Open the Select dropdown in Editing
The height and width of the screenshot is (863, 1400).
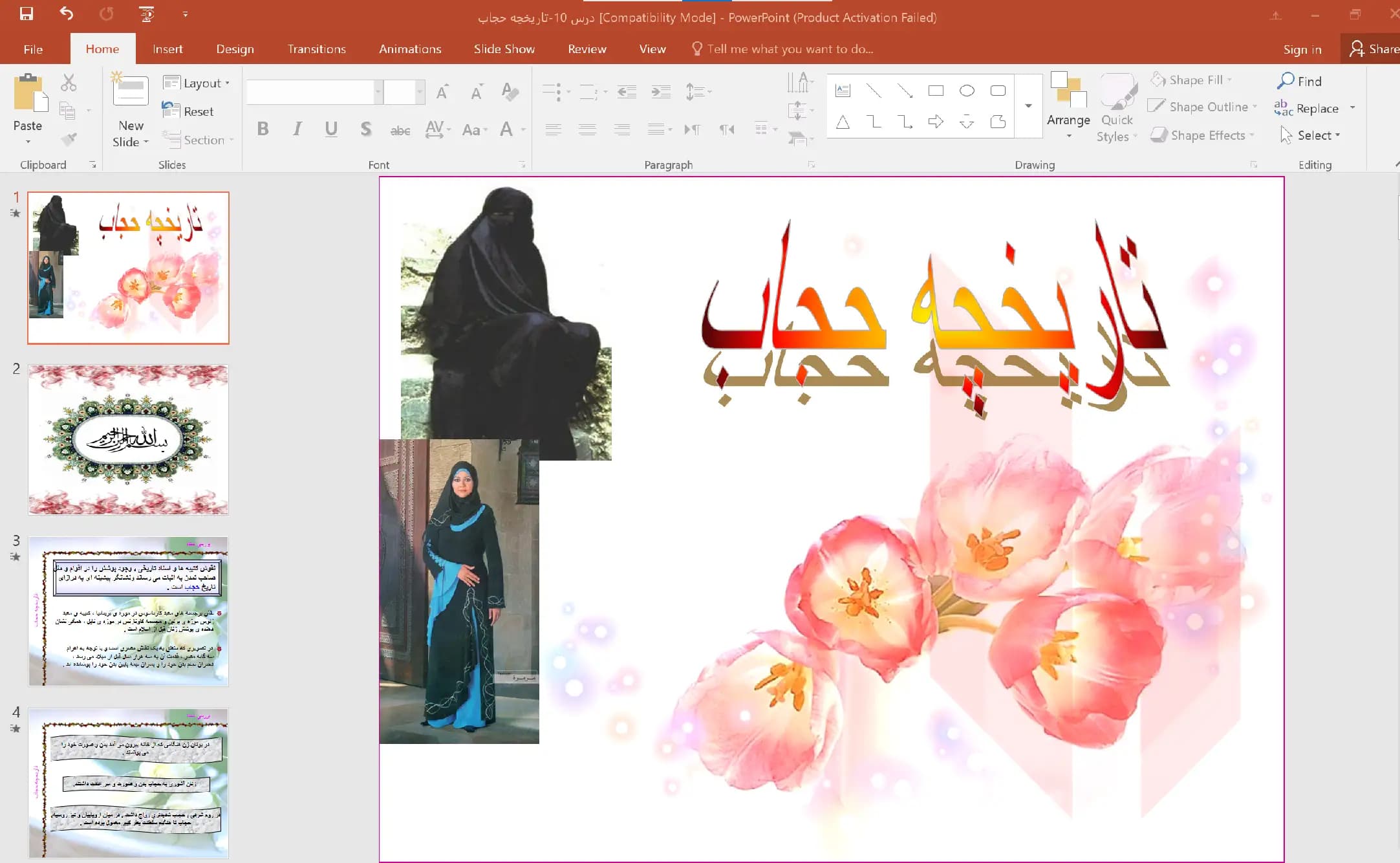[x=1311, y=135]
